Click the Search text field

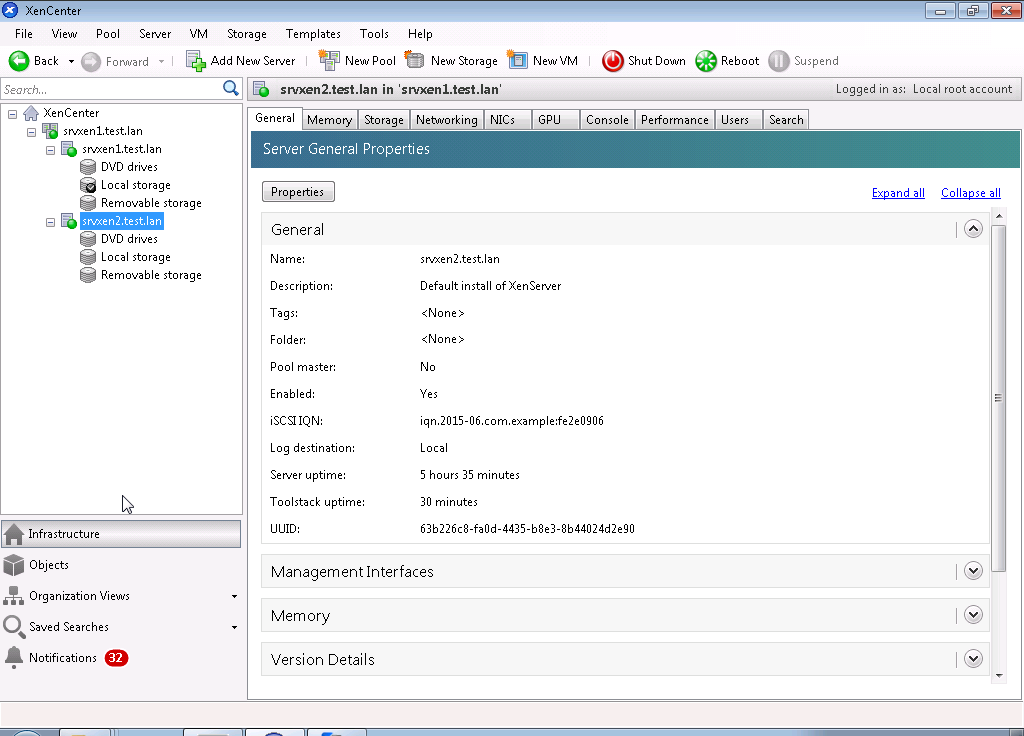pyautogui.click(x=111, y=89)
